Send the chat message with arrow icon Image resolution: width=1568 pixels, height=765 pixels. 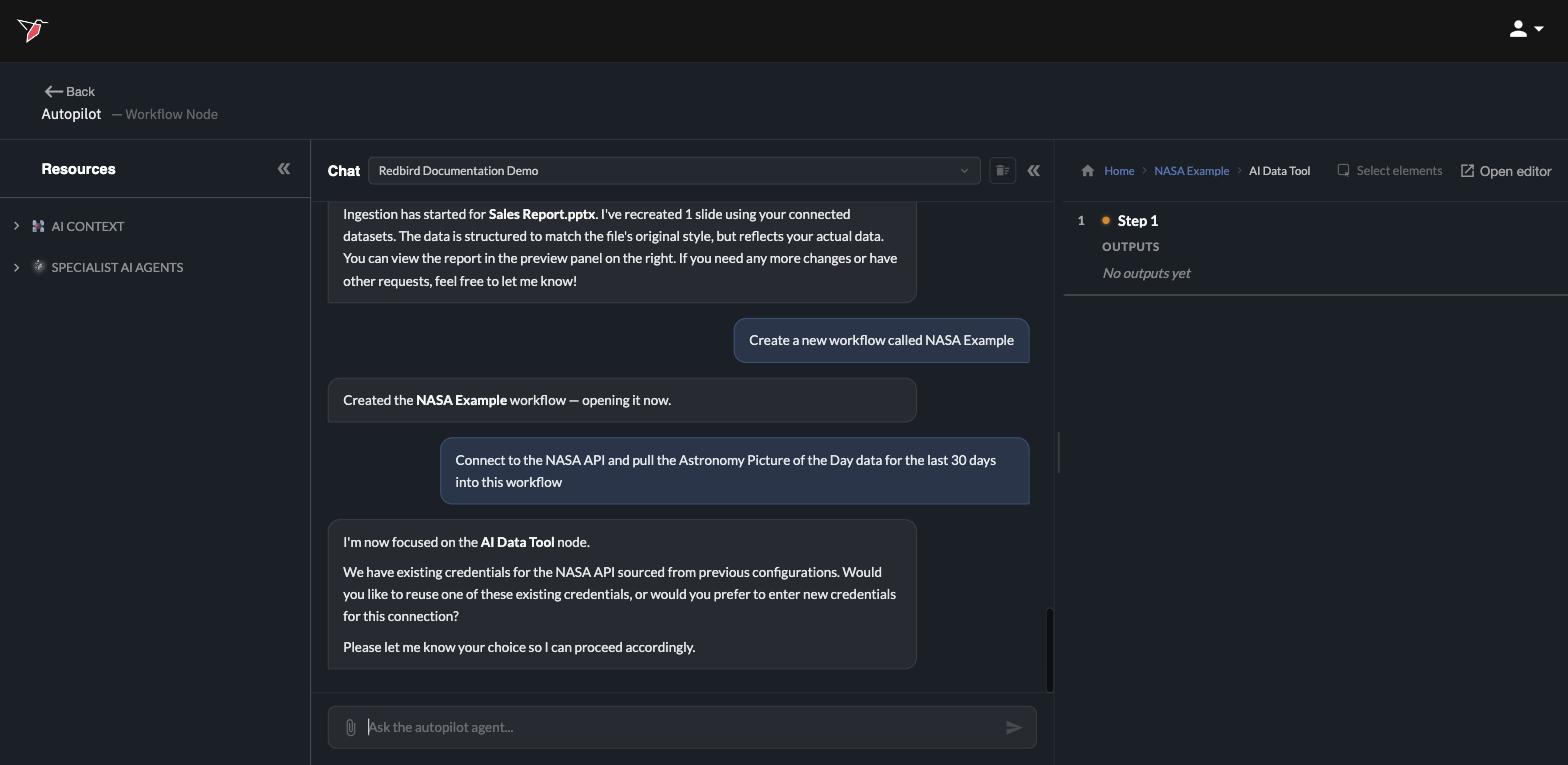[1014, 727]
